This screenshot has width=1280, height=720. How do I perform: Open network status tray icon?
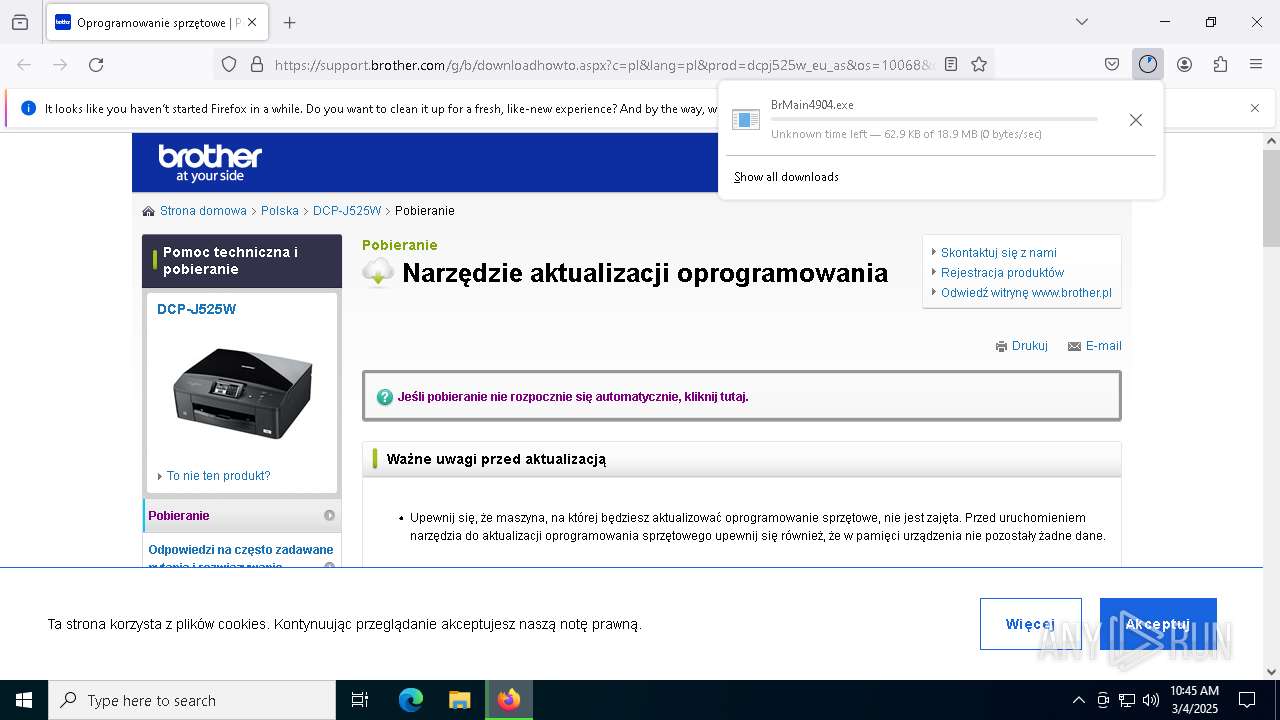point(1127,700)
